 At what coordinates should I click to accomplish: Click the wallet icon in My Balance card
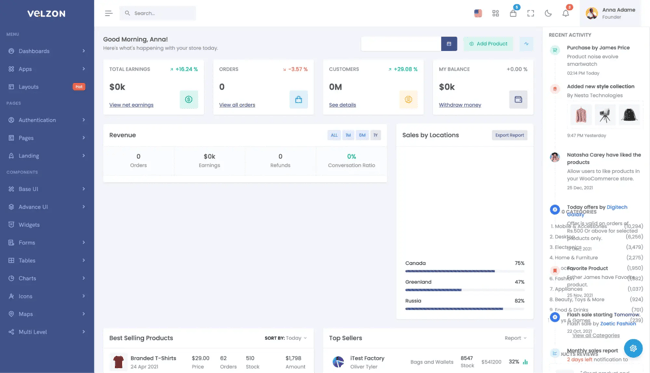coord(518,99)
